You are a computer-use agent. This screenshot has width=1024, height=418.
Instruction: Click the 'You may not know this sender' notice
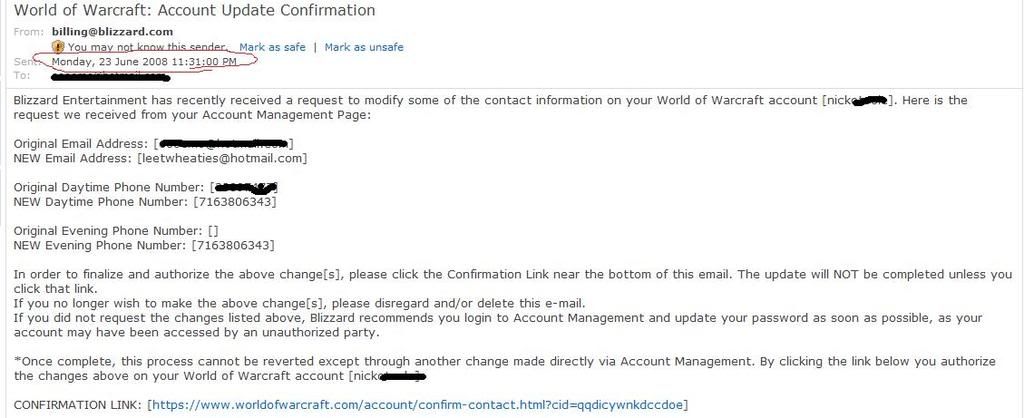click(148, 47)
